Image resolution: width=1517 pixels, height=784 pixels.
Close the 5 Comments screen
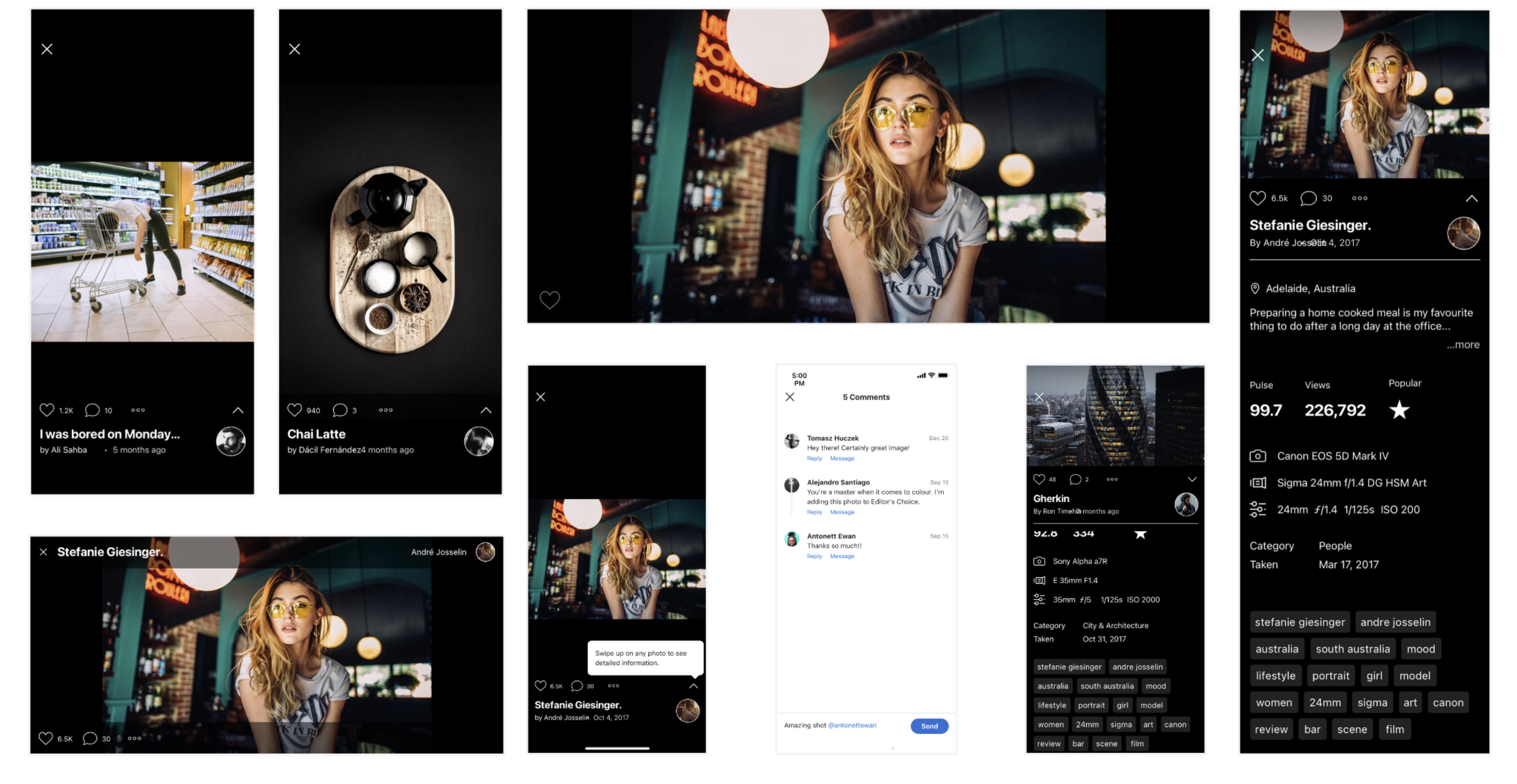coord(790,397)
